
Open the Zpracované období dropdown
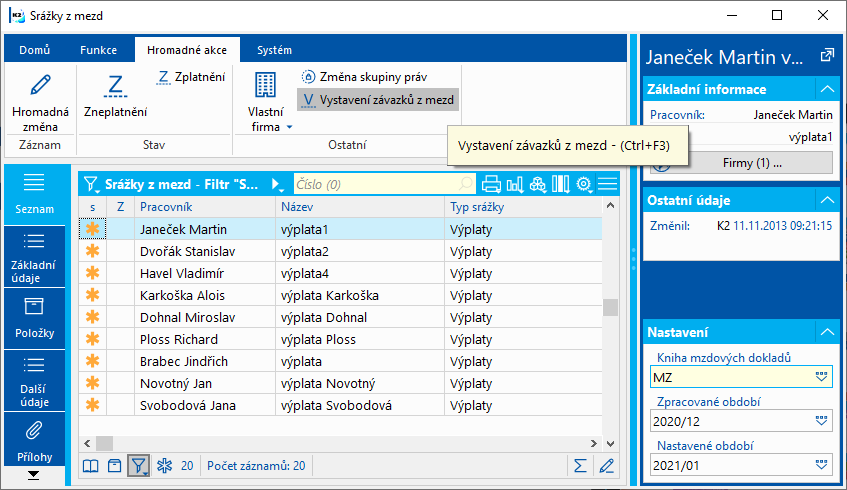(x=821, y=421)
